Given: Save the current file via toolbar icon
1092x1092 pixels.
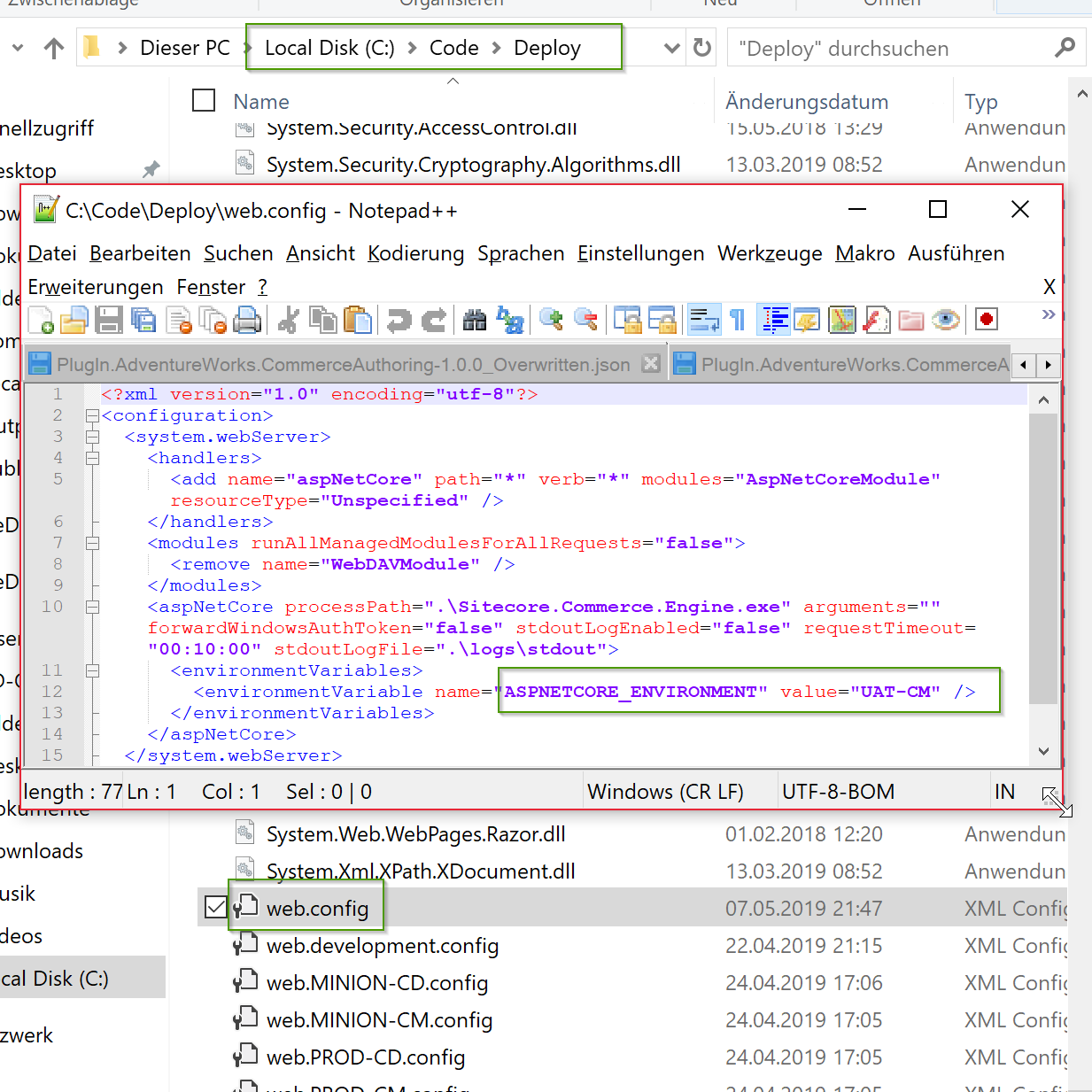Looking at the screenshot, I should coord(109,319).
